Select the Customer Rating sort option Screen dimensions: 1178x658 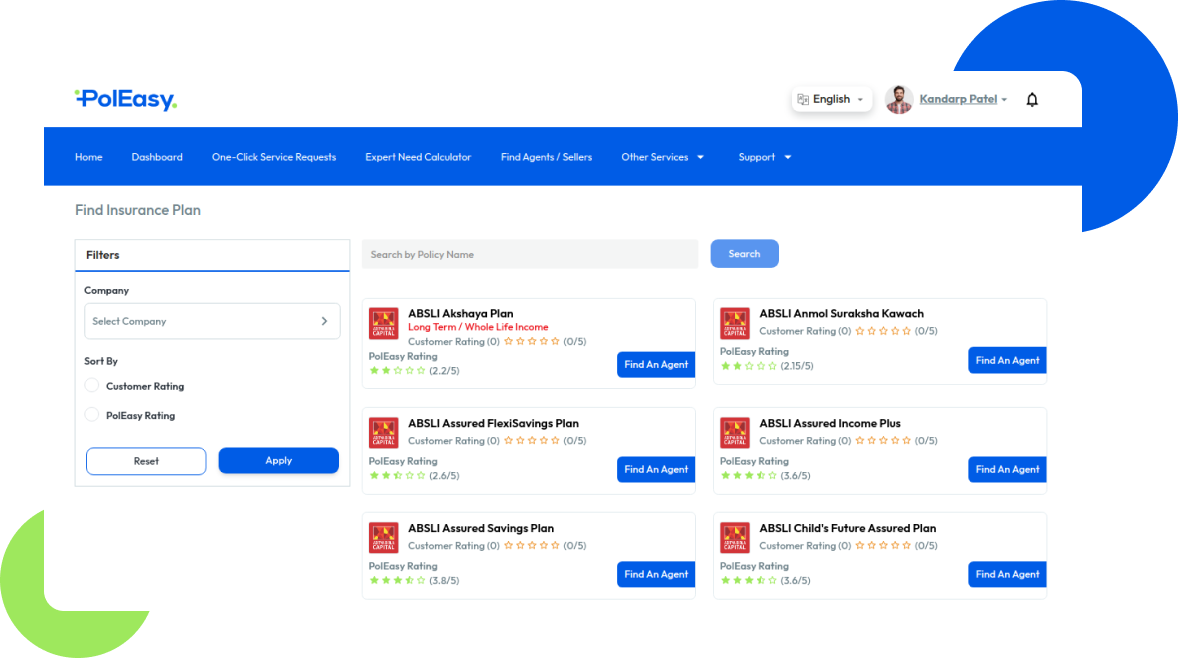tap(92, 385)
